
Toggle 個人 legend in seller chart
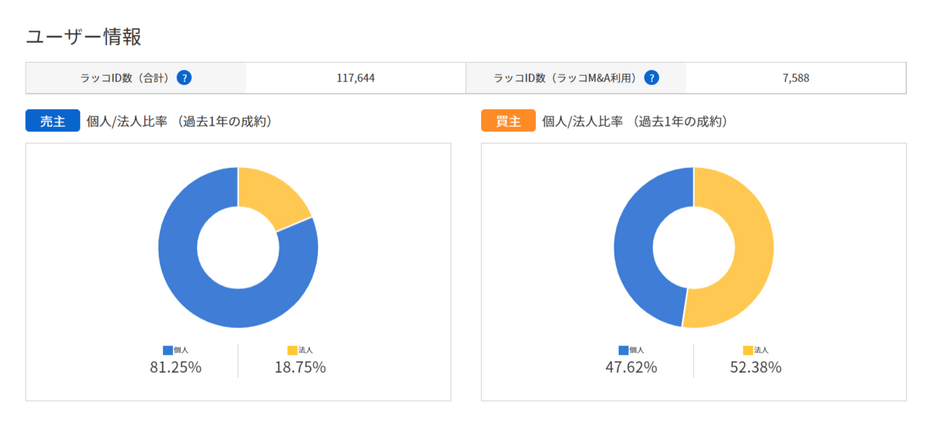pyautogui.click(x=176, y=350)
